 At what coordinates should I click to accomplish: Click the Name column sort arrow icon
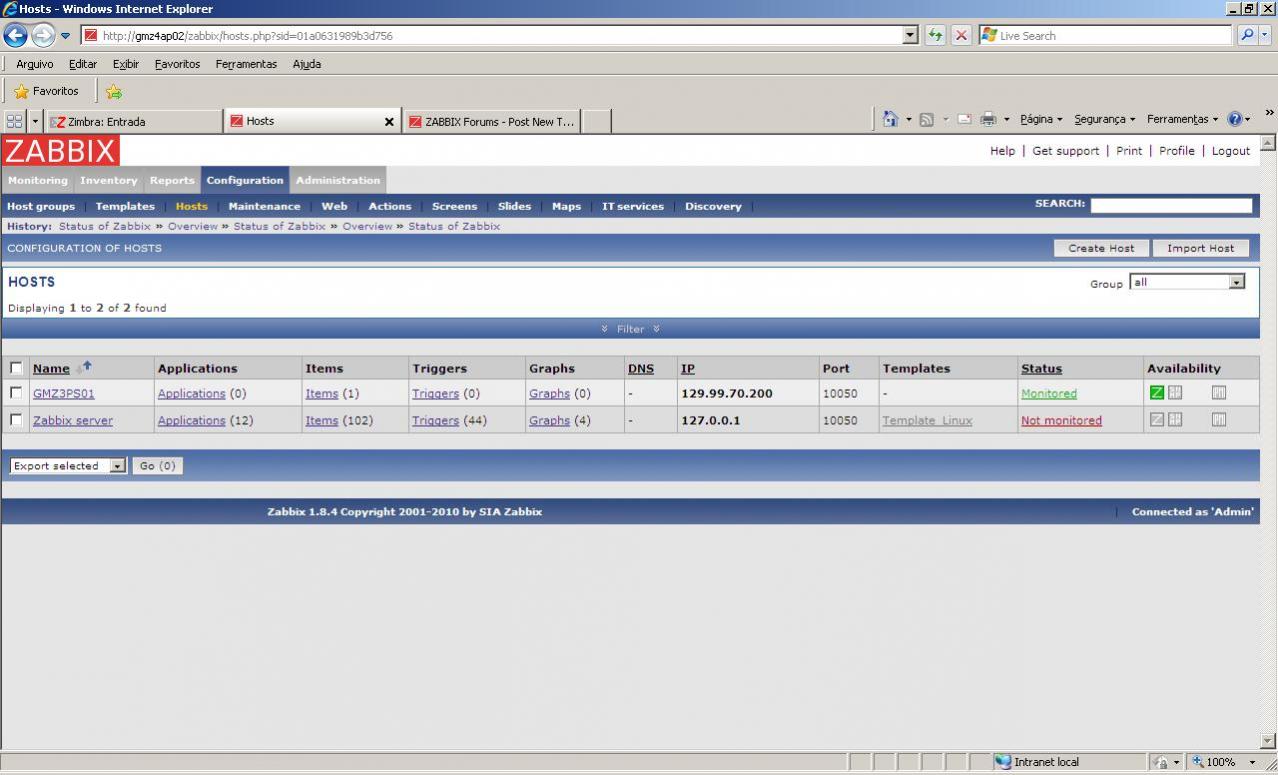pos(84,368)
